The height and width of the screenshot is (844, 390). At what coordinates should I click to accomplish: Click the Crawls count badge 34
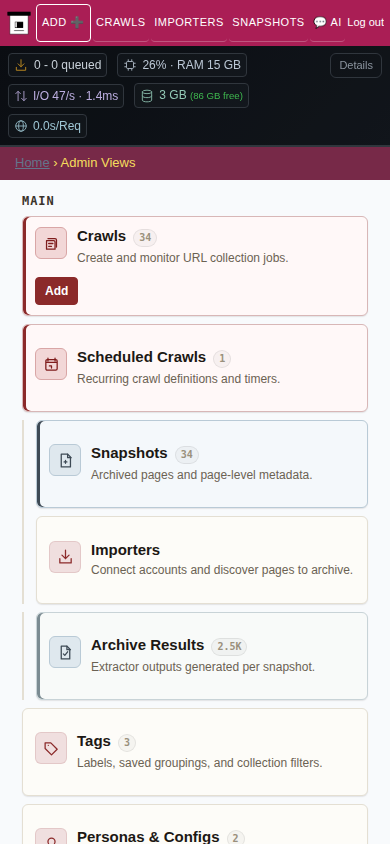click(x=145, y=237)
